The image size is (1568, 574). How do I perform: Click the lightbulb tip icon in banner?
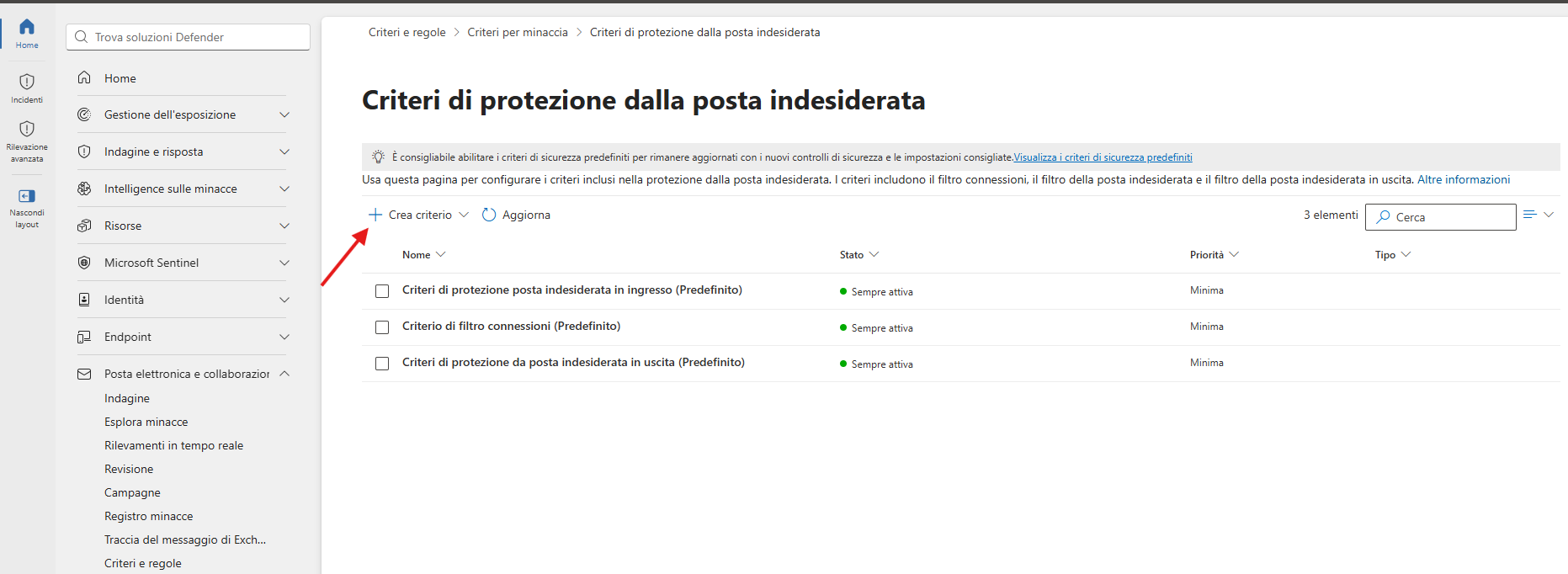click(379, 157)
